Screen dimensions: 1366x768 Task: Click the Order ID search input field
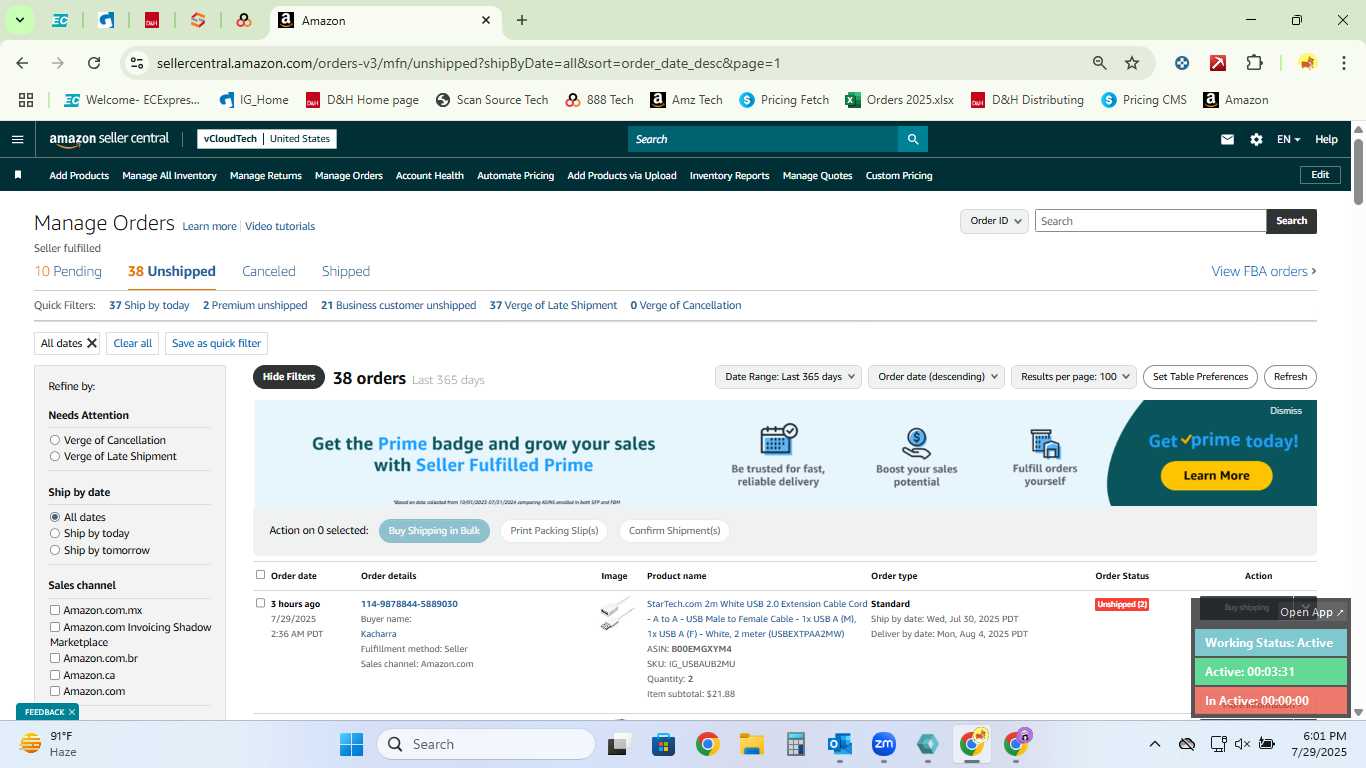click(x=1150, y=221)
